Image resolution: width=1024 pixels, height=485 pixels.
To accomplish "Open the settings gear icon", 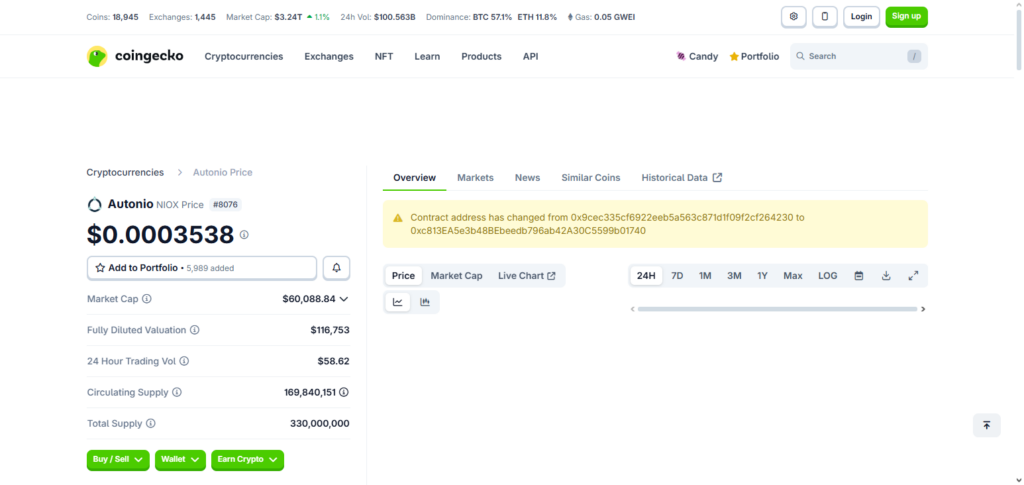I will coord(793,17).
